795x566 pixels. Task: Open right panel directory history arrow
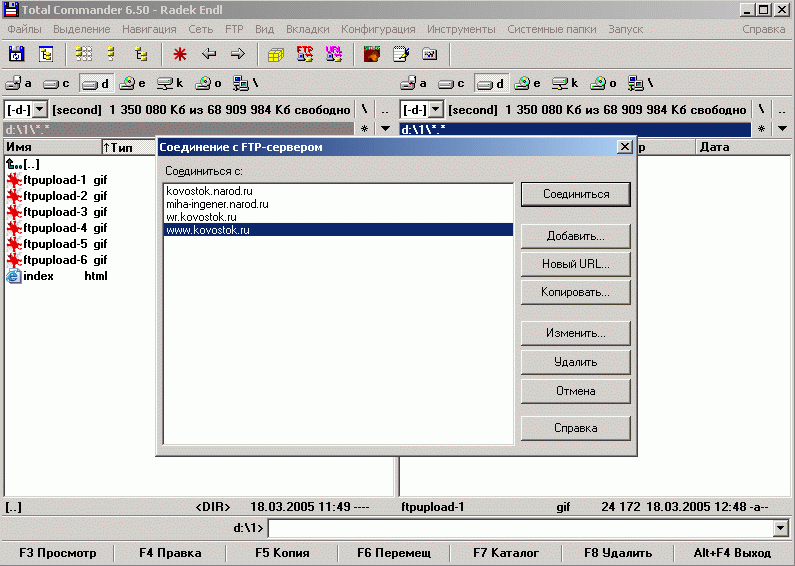[x=781, y=129]
